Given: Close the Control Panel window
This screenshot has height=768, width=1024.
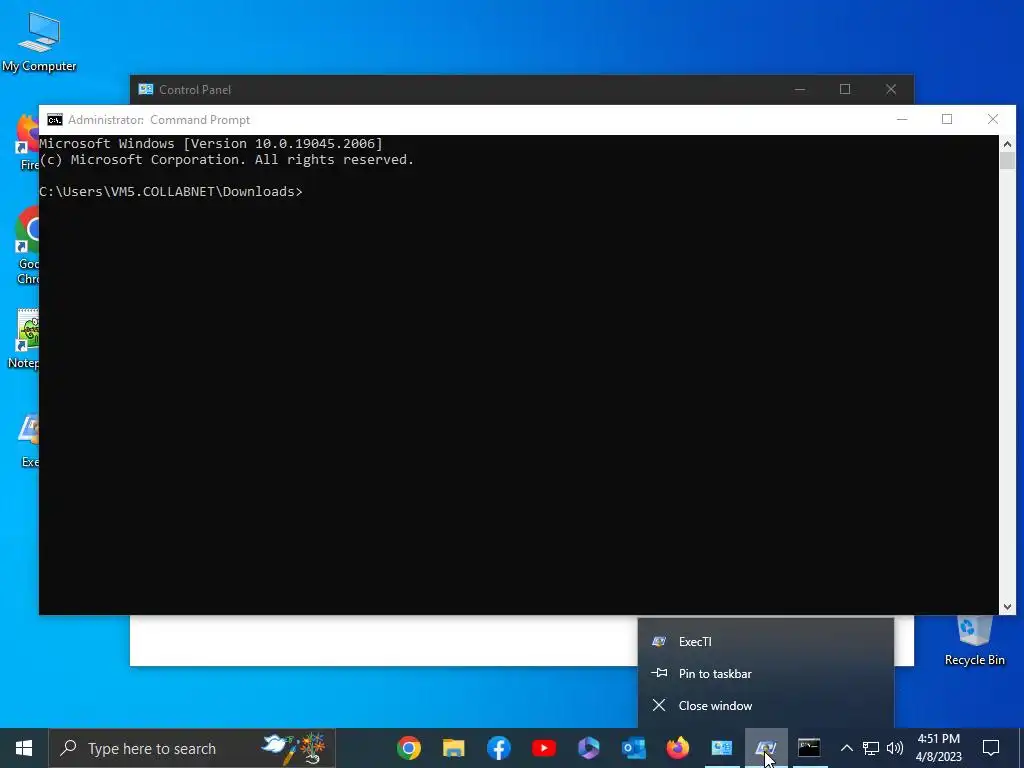Looking at the screenshot, I should 891,89.
